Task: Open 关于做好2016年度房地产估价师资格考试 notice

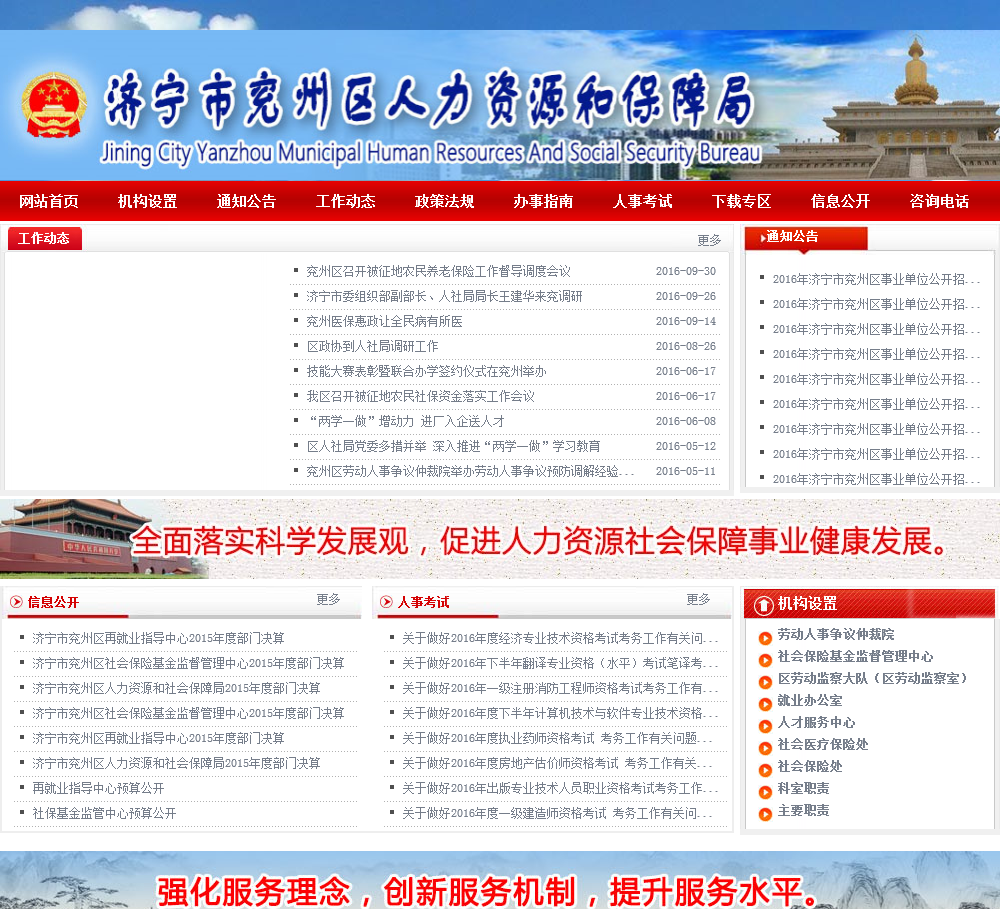Action: point(557,763)
